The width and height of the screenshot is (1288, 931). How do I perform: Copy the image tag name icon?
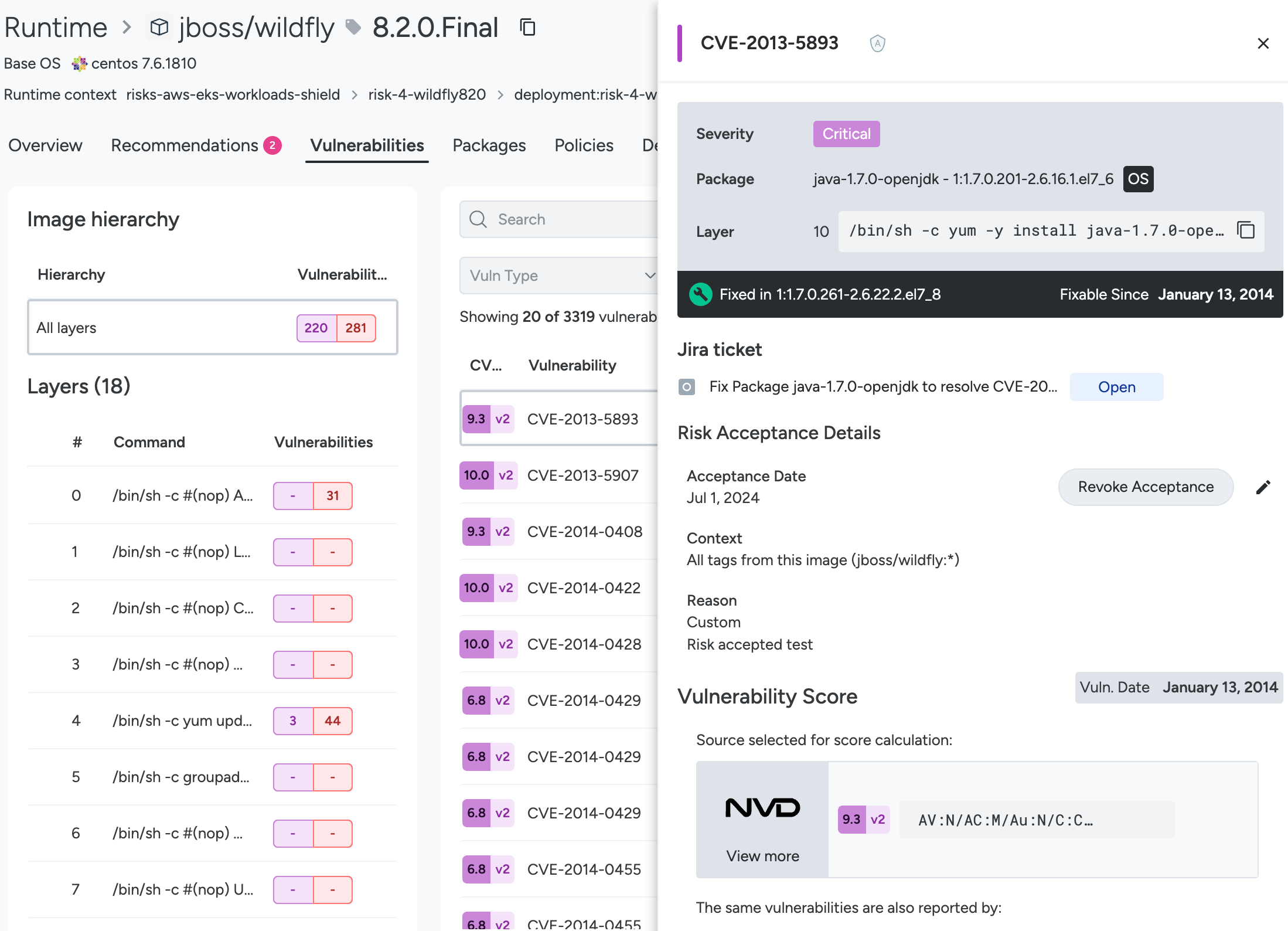point(527,28)
